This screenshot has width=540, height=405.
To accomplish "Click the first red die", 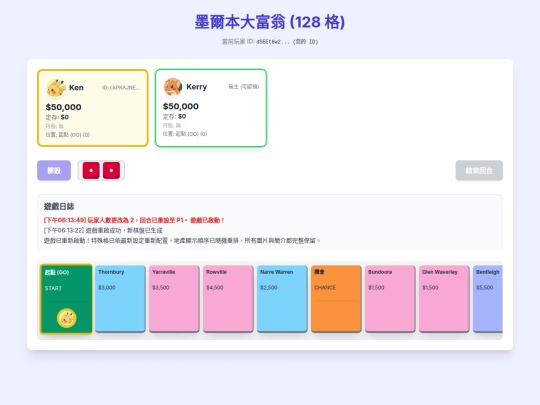I will click(91, 170).
